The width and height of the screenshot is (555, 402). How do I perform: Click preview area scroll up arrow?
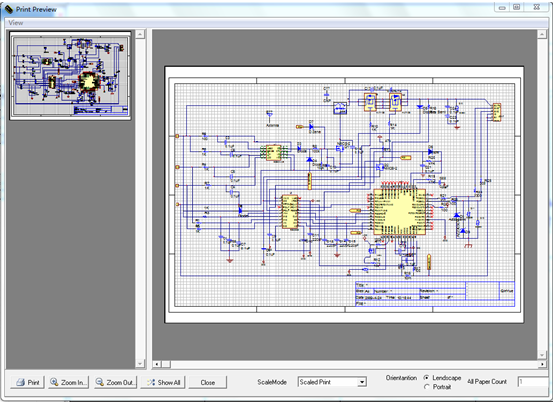click(x=542, y=34)
